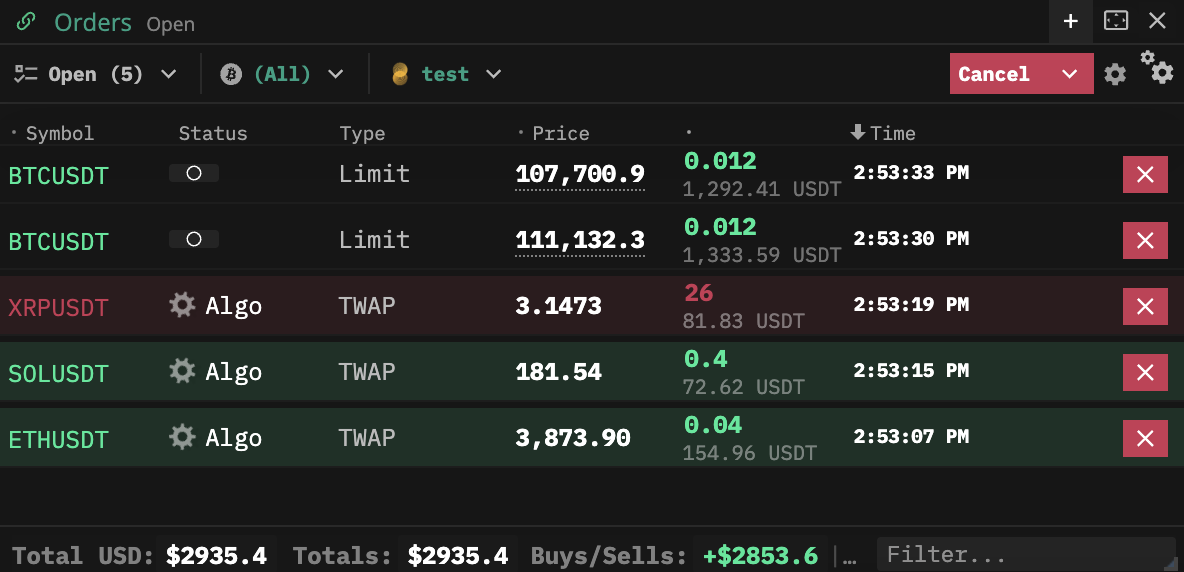The image size is (1184, 572).
Task: Add a new panel with plus icon
Action: tap(1070, 21)
